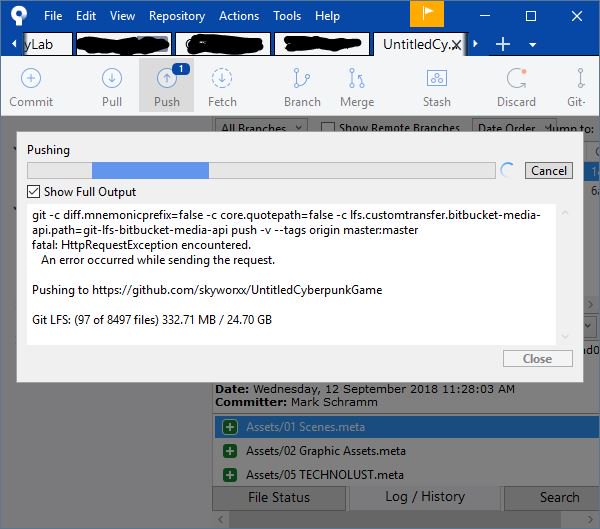Screen dimensions: 600x529
Task: Click the GitHub push URL text
Action: tap(237, 290)
